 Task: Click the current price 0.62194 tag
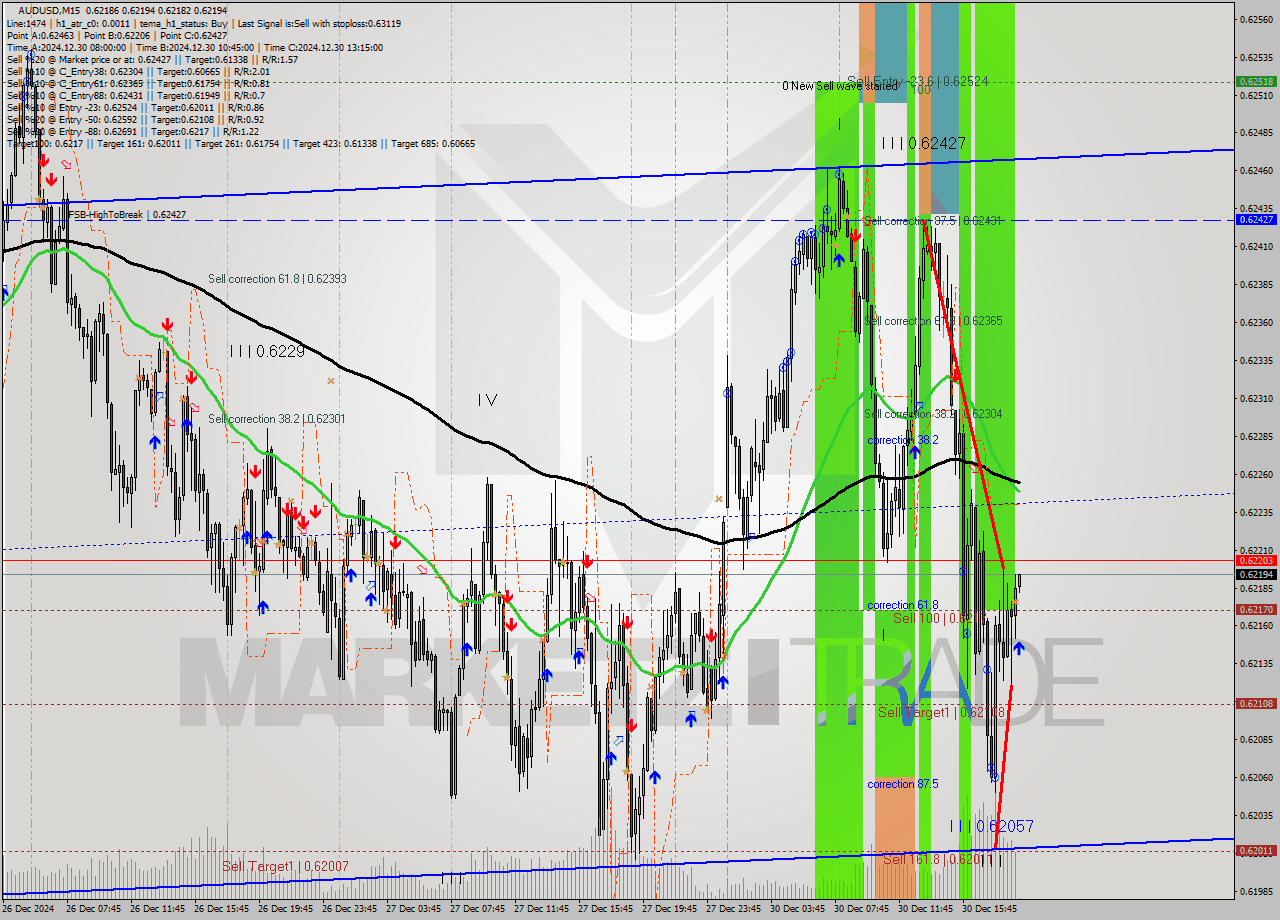[1256, 575]
